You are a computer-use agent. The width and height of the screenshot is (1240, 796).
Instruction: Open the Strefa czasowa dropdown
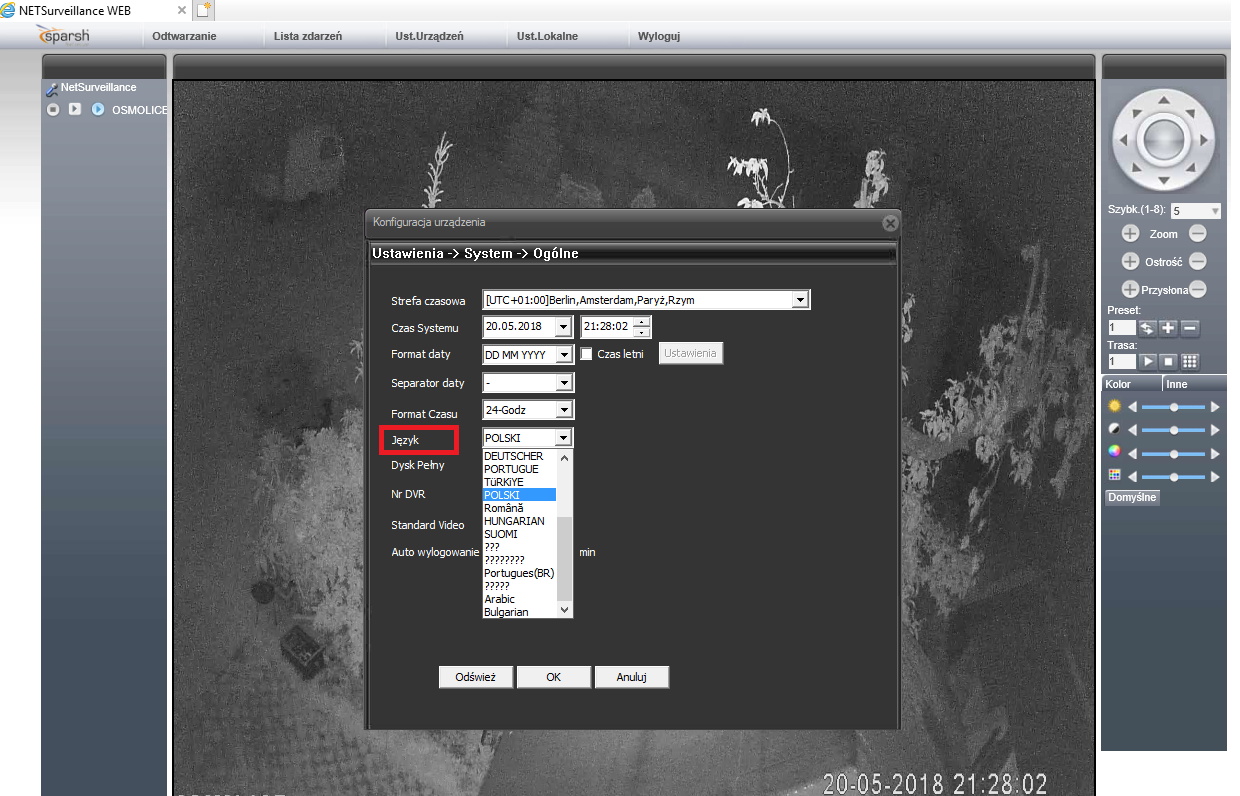[799, 300]
